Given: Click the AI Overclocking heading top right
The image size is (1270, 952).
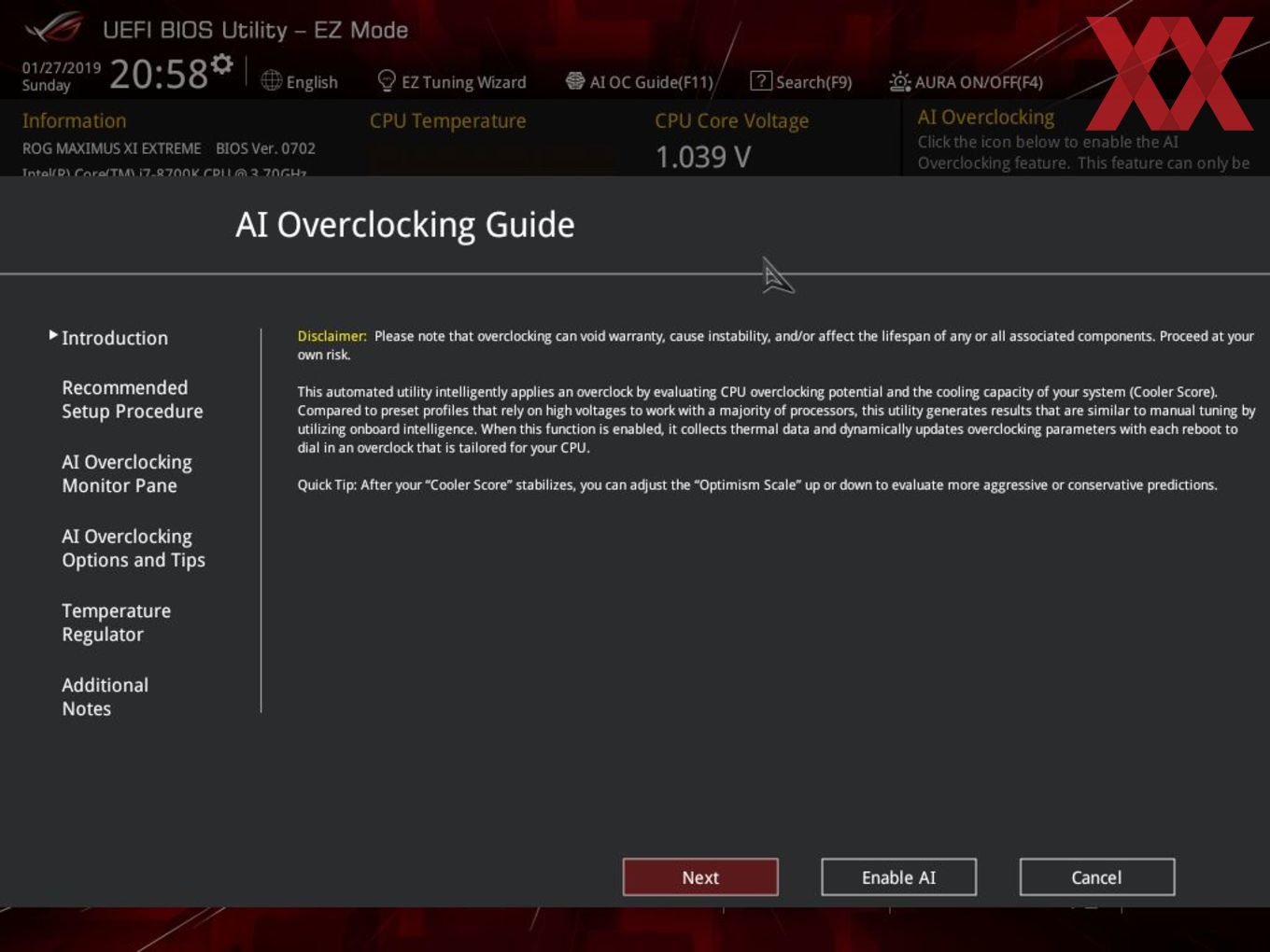Looking at the screenshot, I should [x=986, y=117].
